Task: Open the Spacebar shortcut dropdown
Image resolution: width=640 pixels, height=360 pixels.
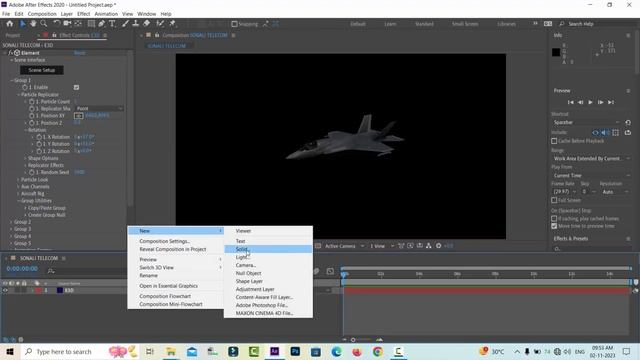Action: pyautogui.click(x=586, y=122)
